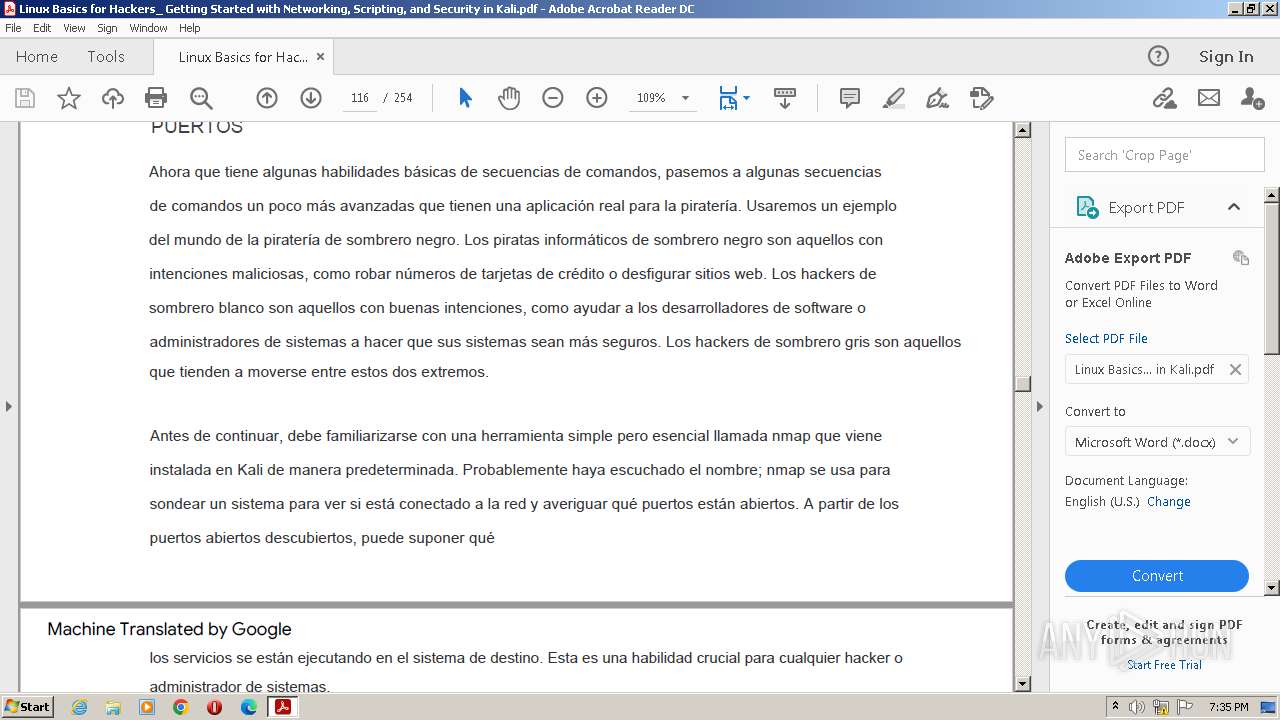Click the Search 'Crop Page' field
This screenshot has height=720, width=1280.
[1165, 155]
